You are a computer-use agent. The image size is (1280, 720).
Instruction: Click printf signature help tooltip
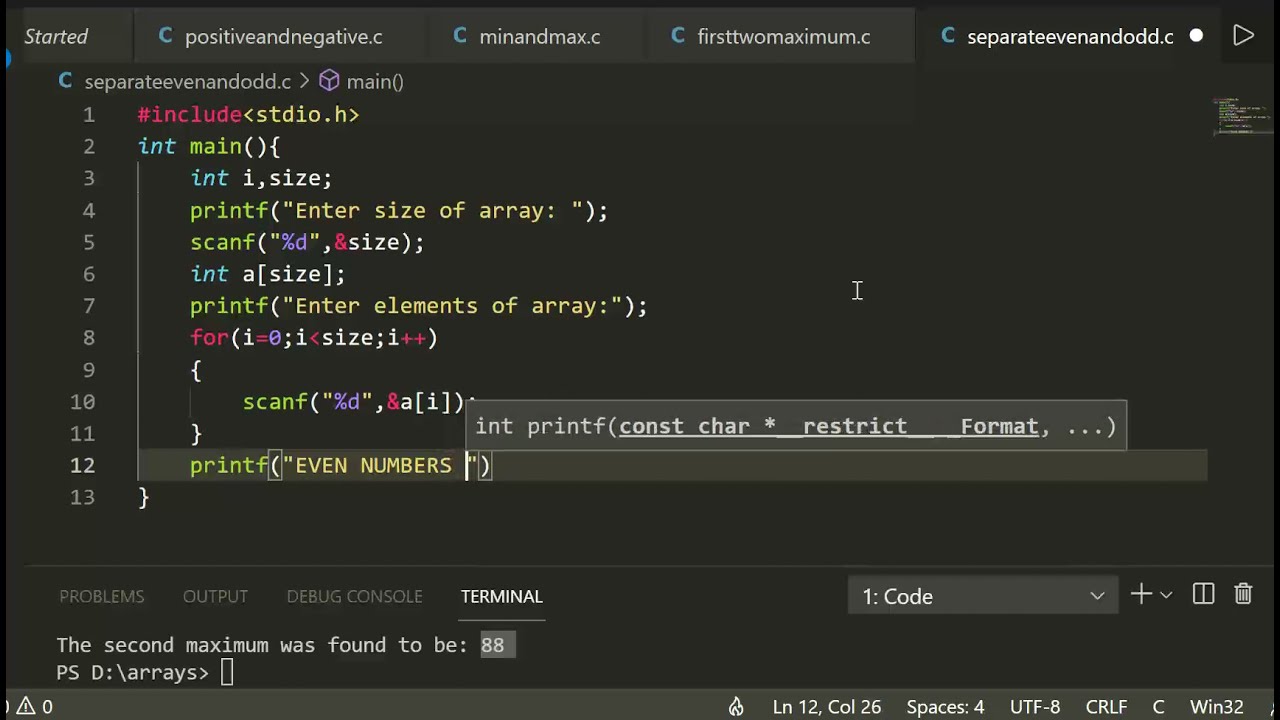[x=796, y=426]
